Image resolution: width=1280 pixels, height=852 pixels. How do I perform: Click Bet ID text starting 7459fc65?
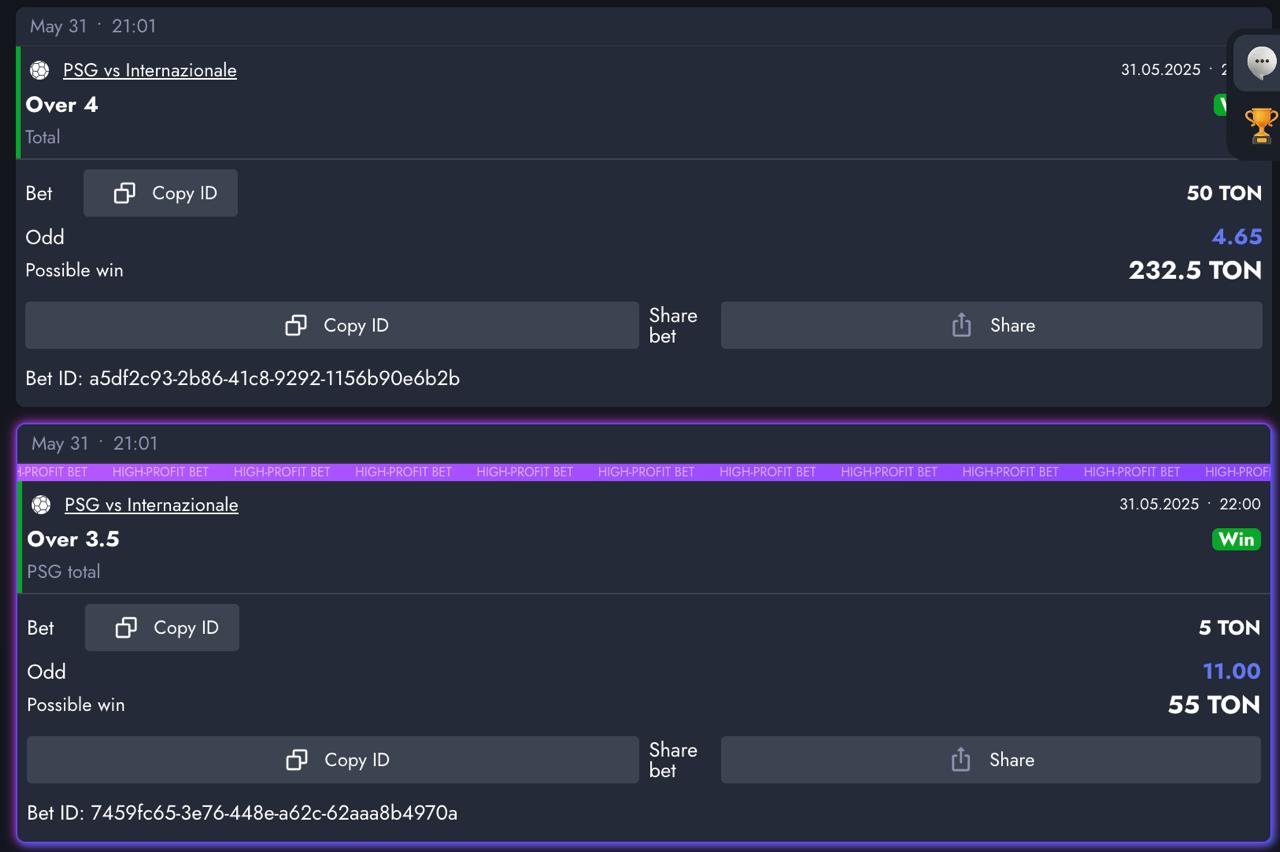242,813
